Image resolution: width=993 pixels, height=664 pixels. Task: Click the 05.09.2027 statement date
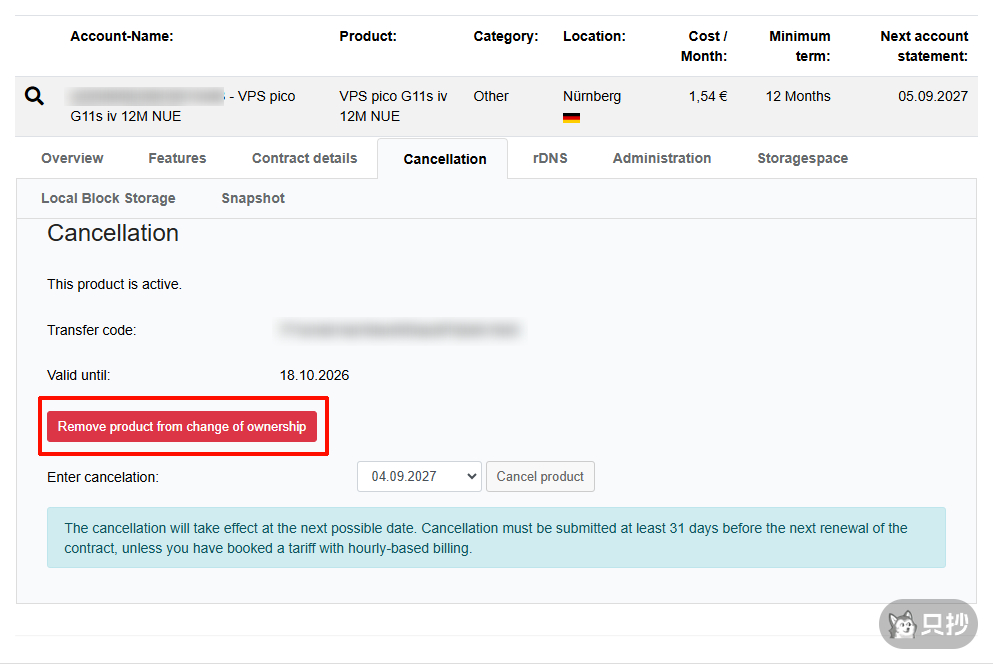[933, 96]
